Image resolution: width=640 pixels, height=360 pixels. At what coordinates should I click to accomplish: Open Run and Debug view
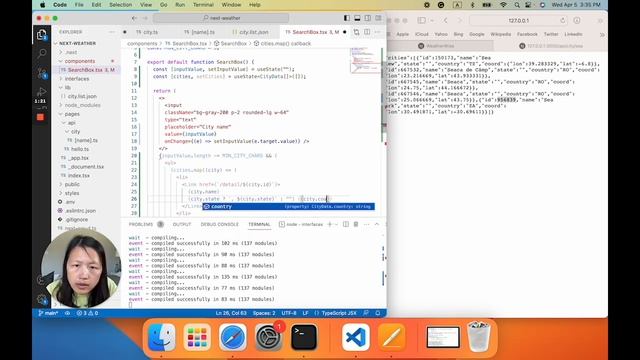41,91
